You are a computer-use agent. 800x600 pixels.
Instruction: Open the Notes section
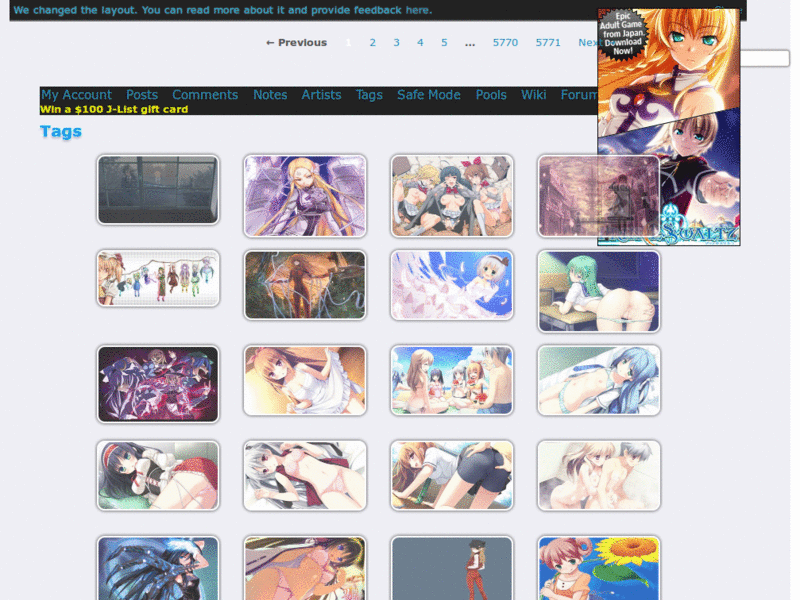coord(270,95)
